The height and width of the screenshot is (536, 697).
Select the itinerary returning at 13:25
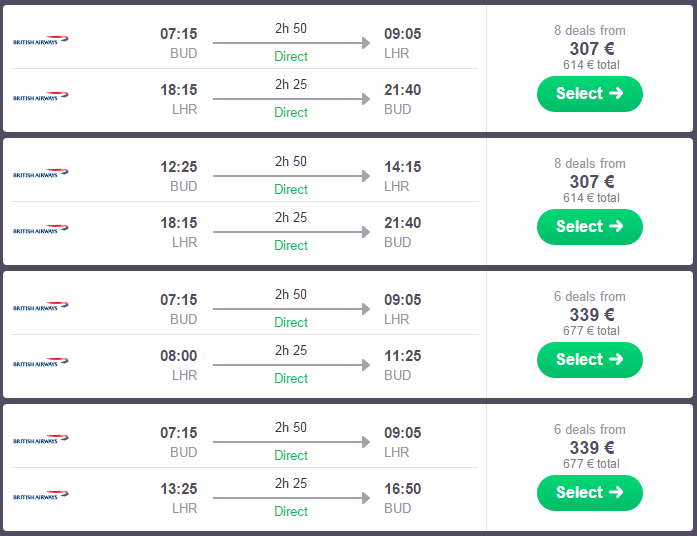(589, 493)
